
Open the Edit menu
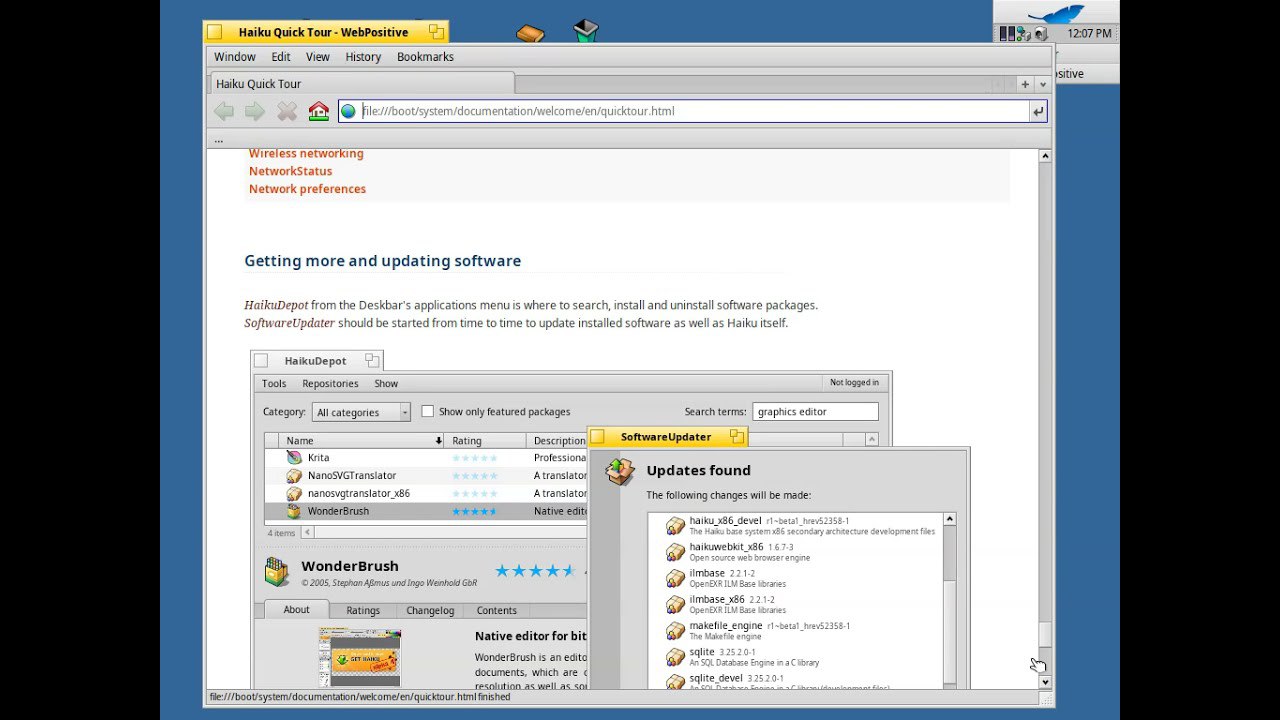281,57
